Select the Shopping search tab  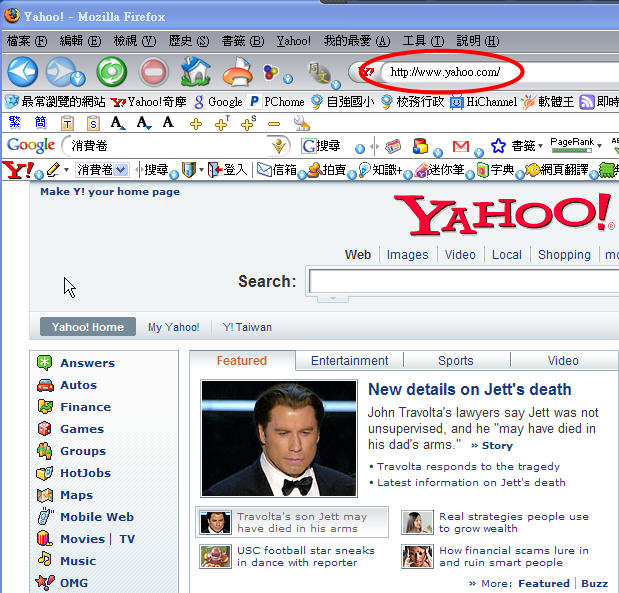pyautogui.click(x=564, y=255)
